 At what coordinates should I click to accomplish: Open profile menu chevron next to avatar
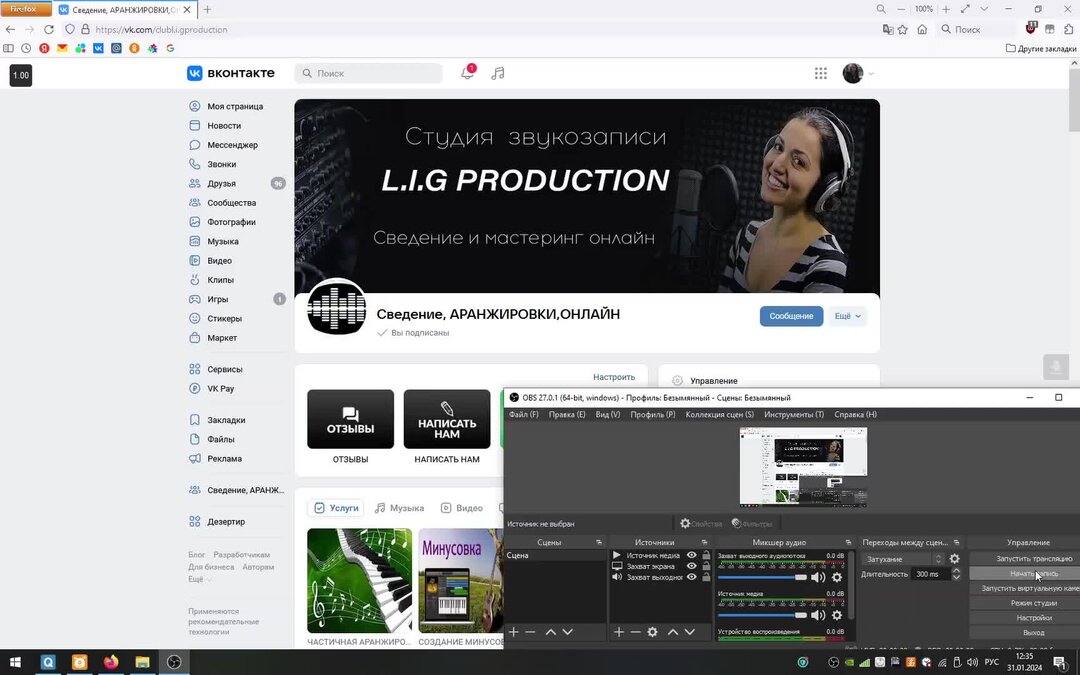tap(871, 74)
